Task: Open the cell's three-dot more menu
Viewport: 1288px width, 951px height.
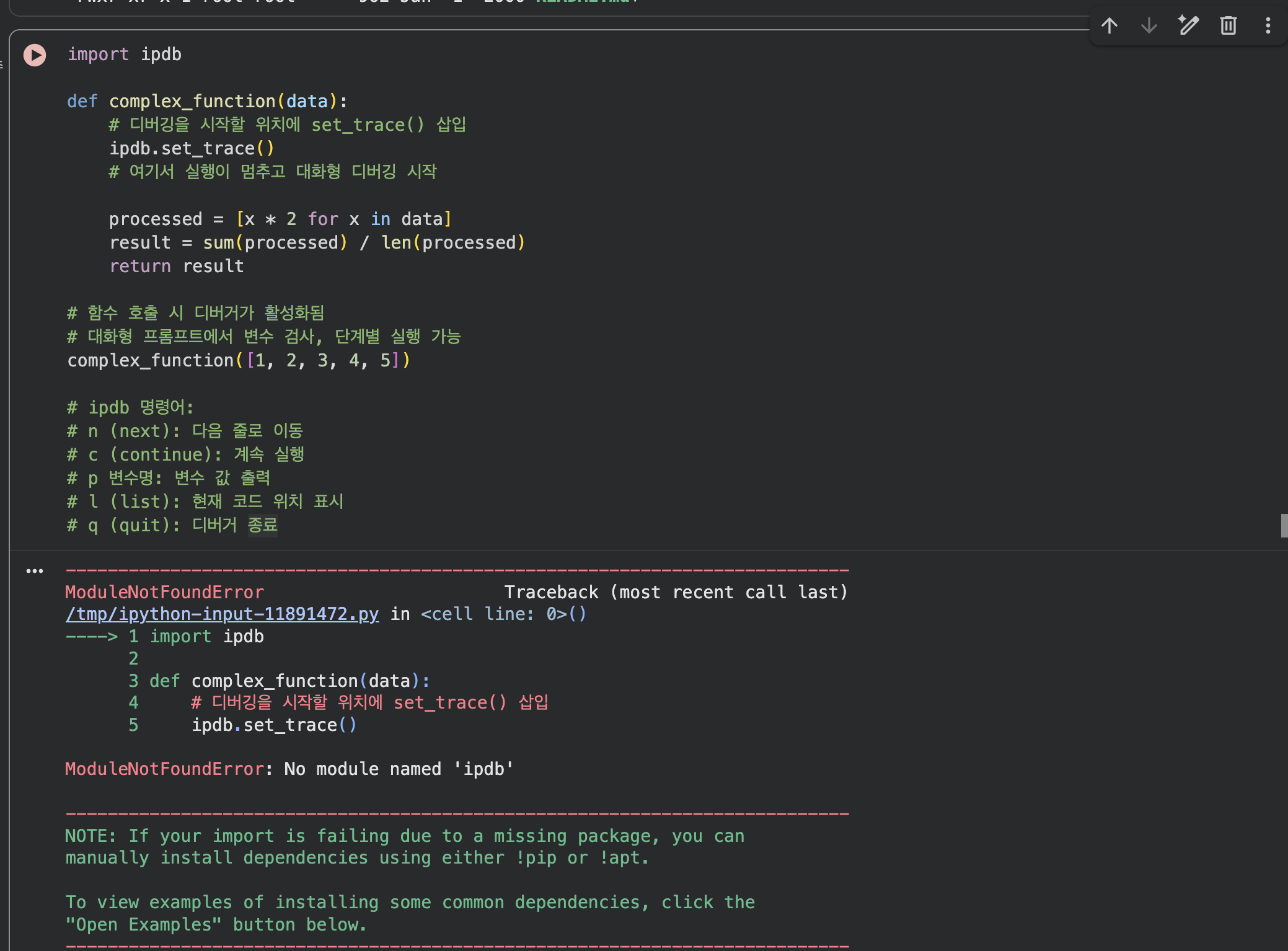Action: 1268,25
